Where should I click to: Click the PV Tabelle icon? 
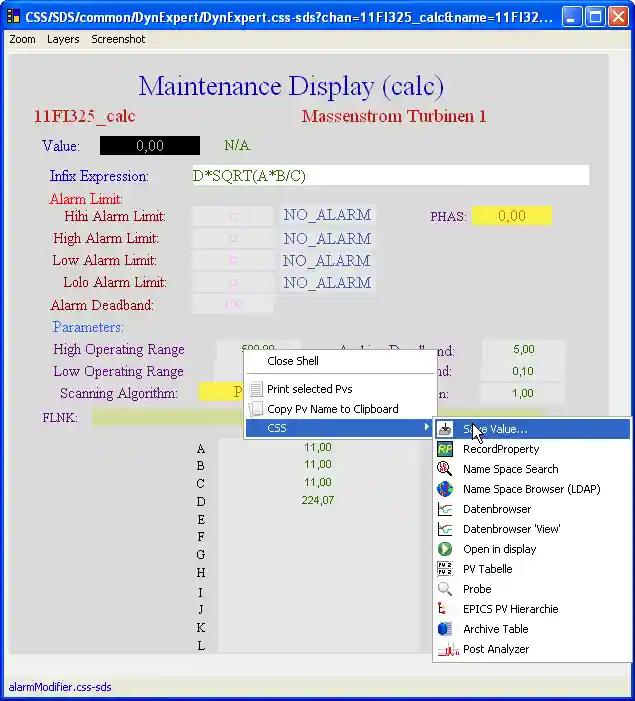[x=444, y=569]
